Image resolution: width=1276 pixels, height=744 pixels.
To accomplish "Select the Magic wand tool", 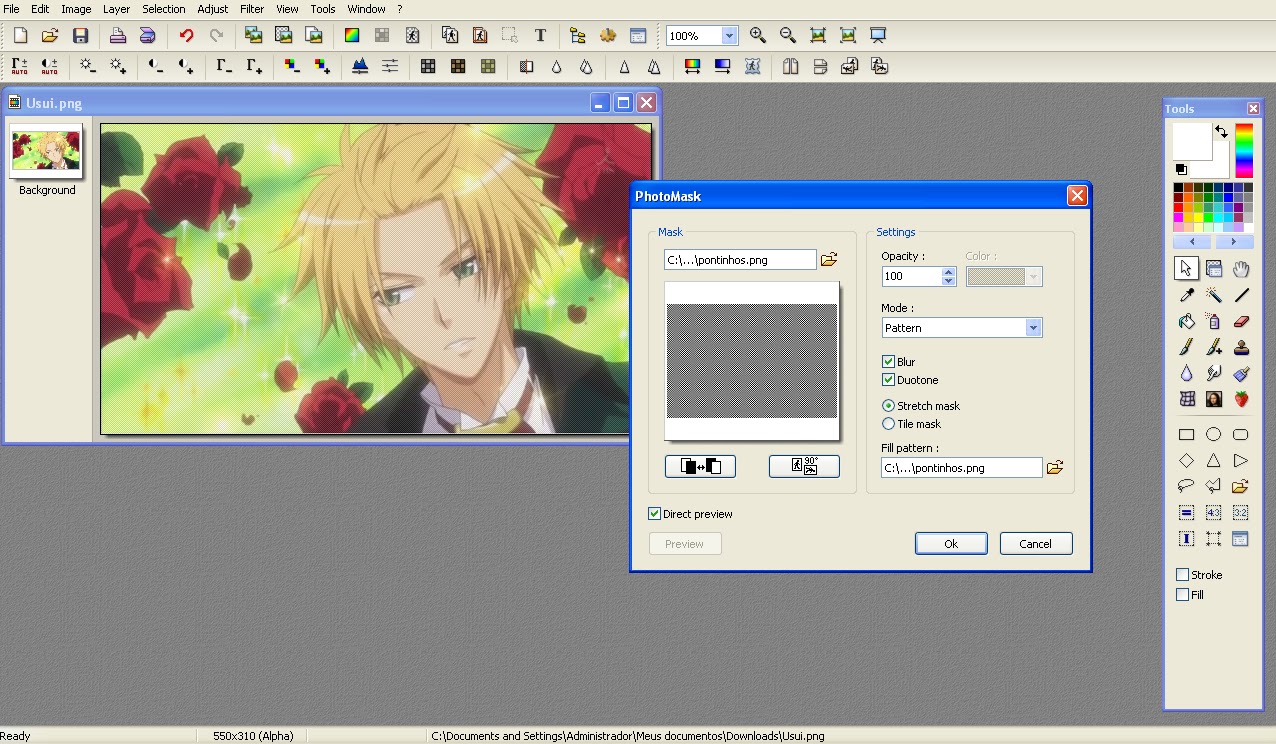I will pos(1214,295).
